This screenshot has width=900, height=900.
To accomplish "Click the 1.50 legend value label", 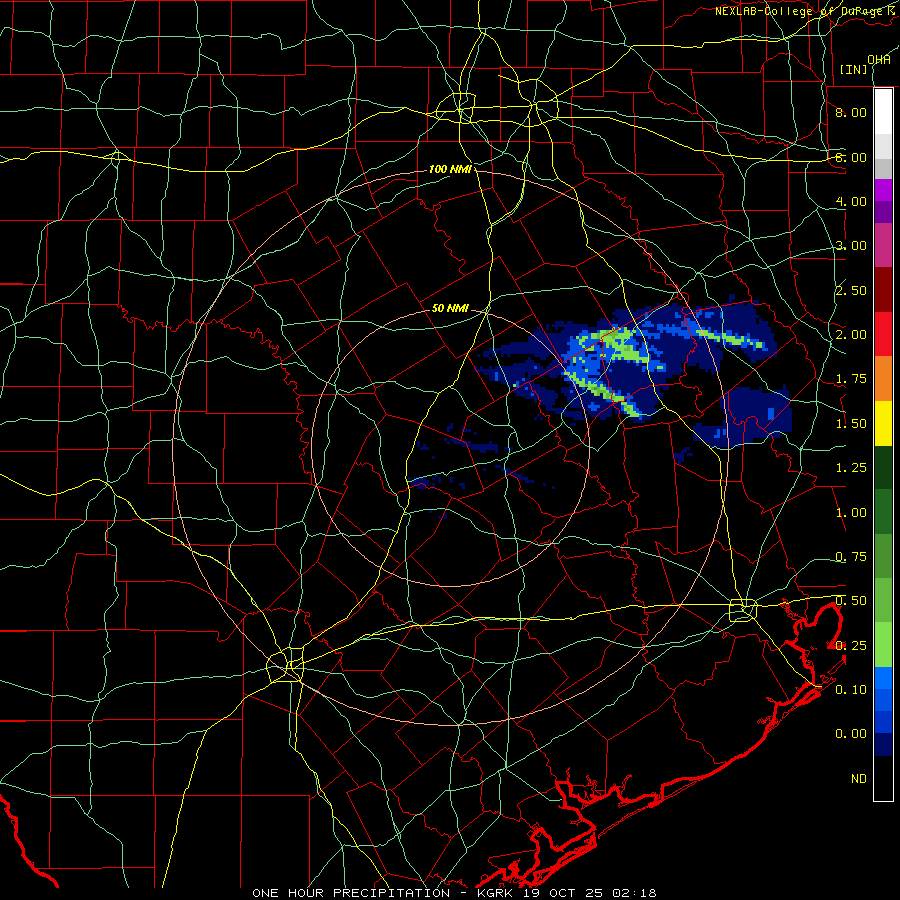I will coord(851,424).
